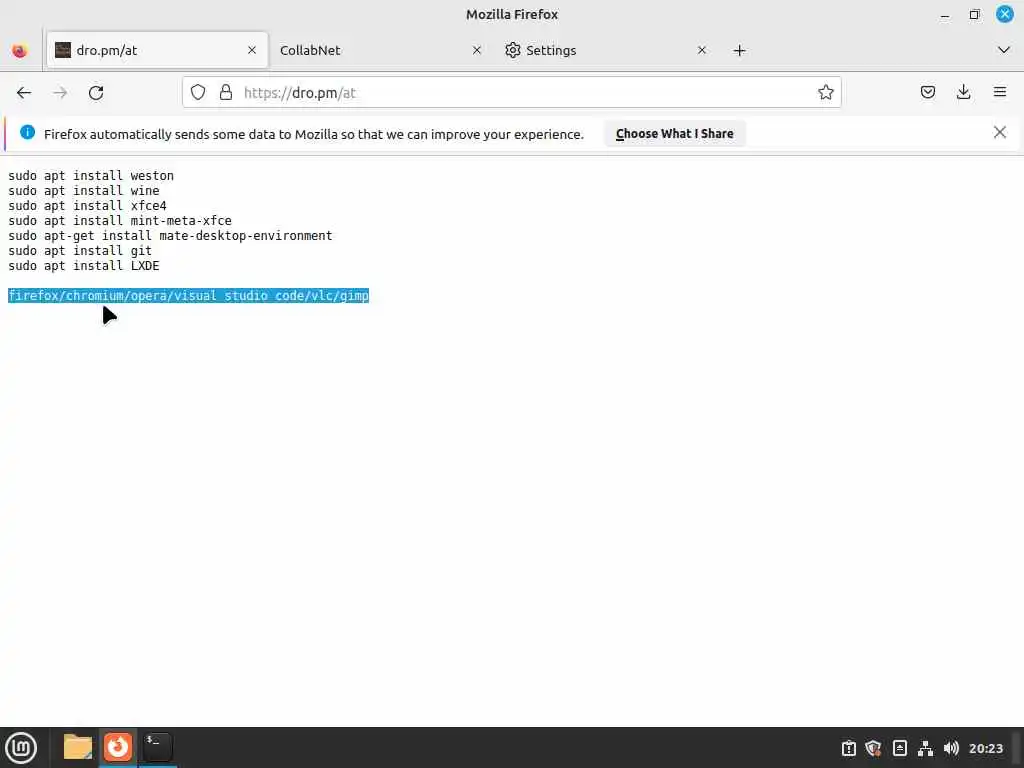Open the Save to Pocket icon
Viewport: 1024px width, 768px height.
pos(927,92)
